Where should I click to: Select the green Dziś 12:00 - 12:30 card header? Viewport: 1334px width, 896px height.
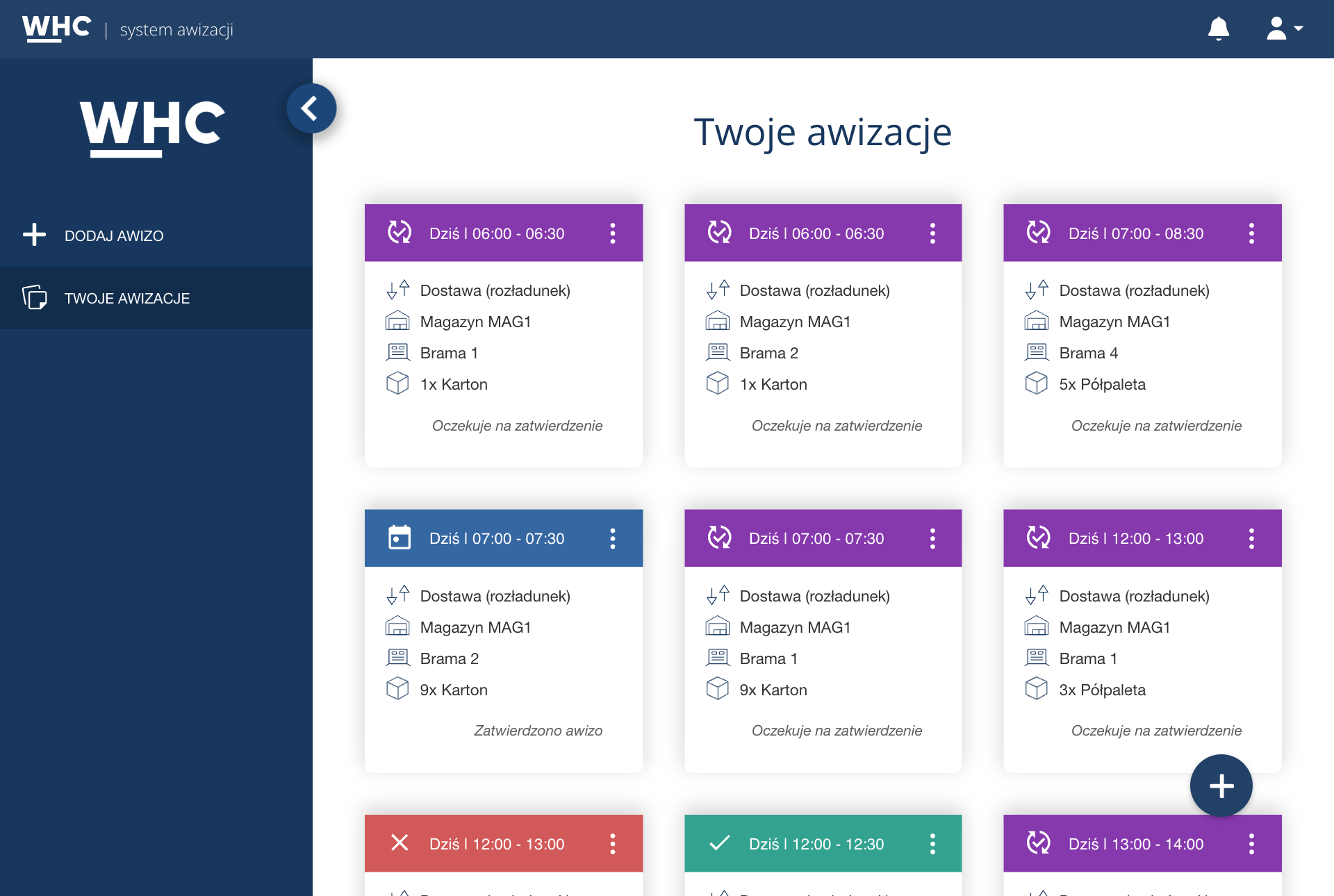[x=823, y=843]
